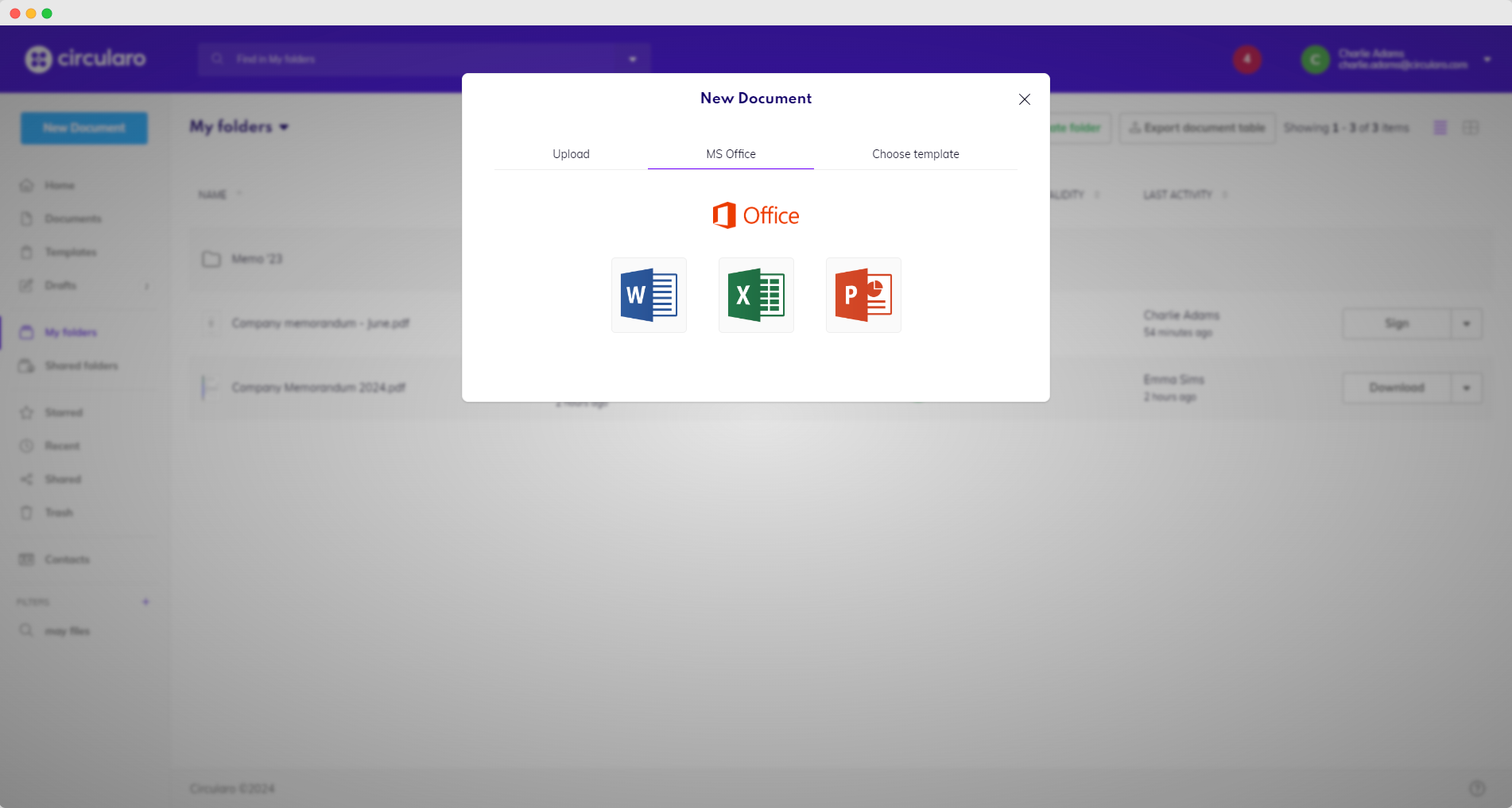Click the Download button

coord(1397,388)
